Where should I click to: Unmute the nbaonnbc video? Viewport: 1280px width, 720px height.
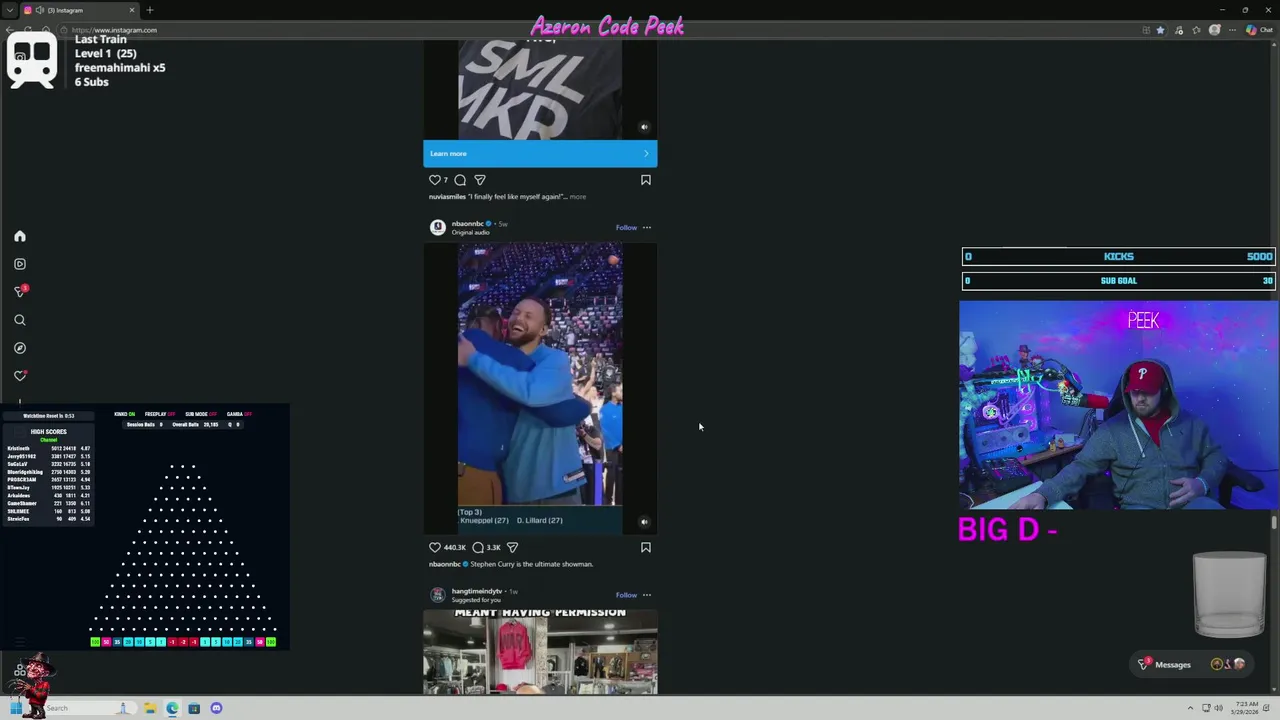tap(644, 521)
